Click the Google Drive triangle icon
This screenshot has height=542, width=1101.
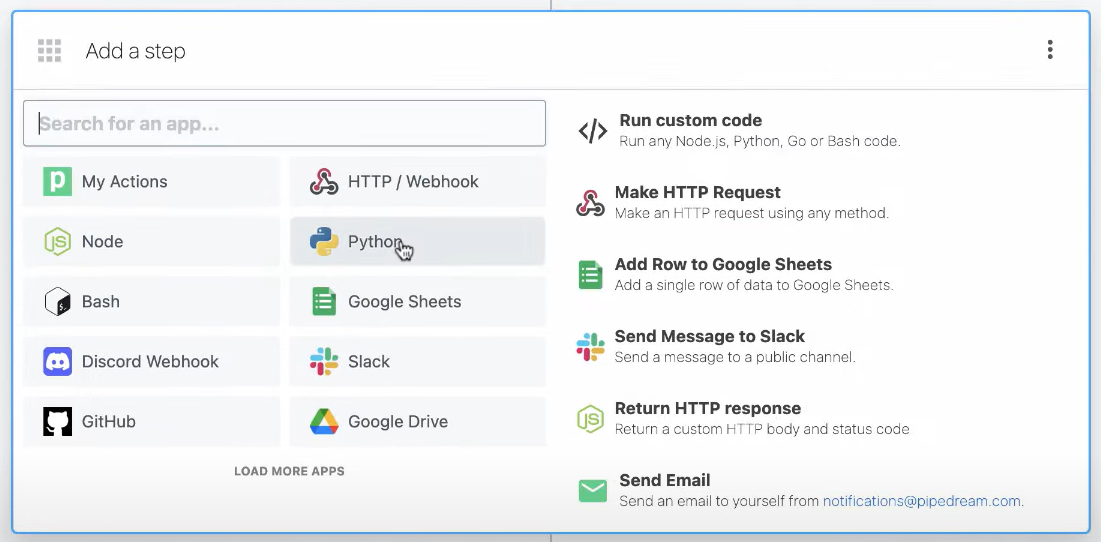tap(324, 421)
